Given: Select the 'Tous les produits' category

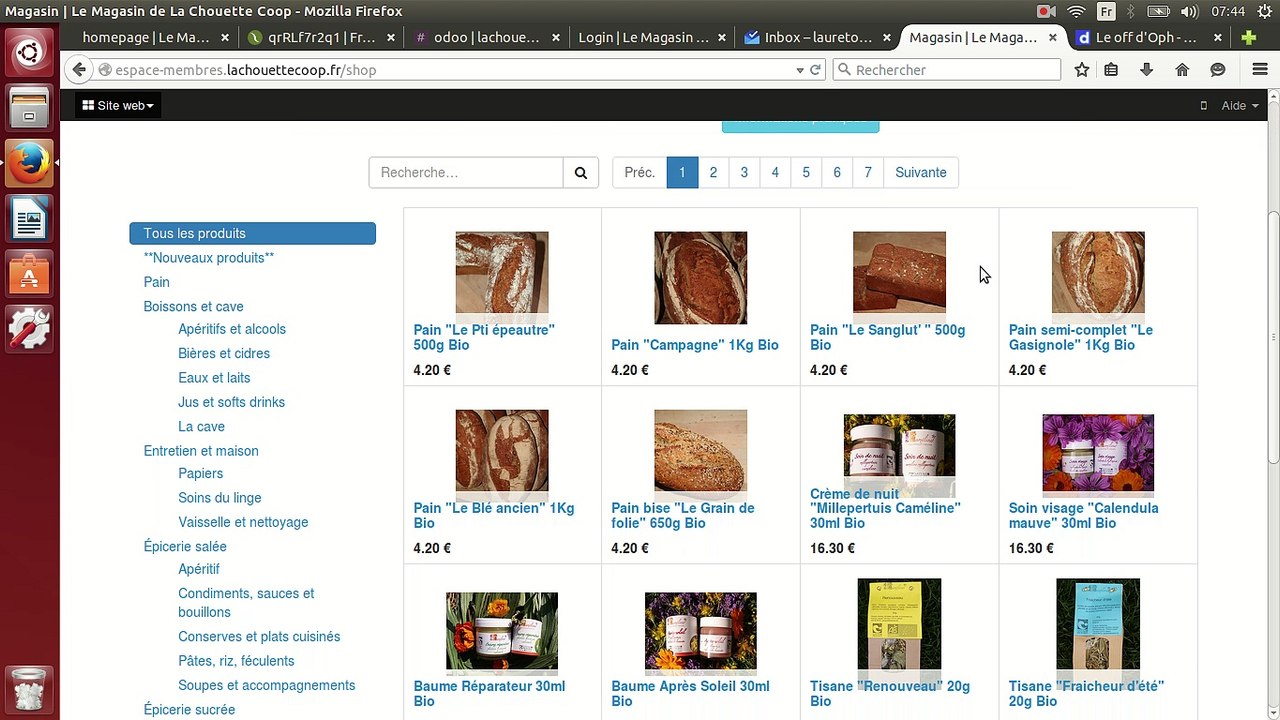Looking at the screenshot, I should (x=253, y=233).
